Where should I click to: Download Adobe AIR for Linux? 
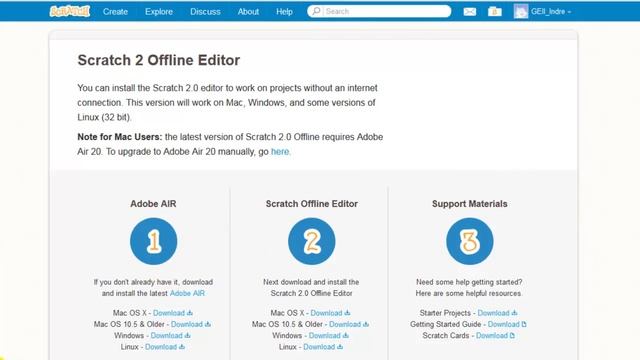165,347
